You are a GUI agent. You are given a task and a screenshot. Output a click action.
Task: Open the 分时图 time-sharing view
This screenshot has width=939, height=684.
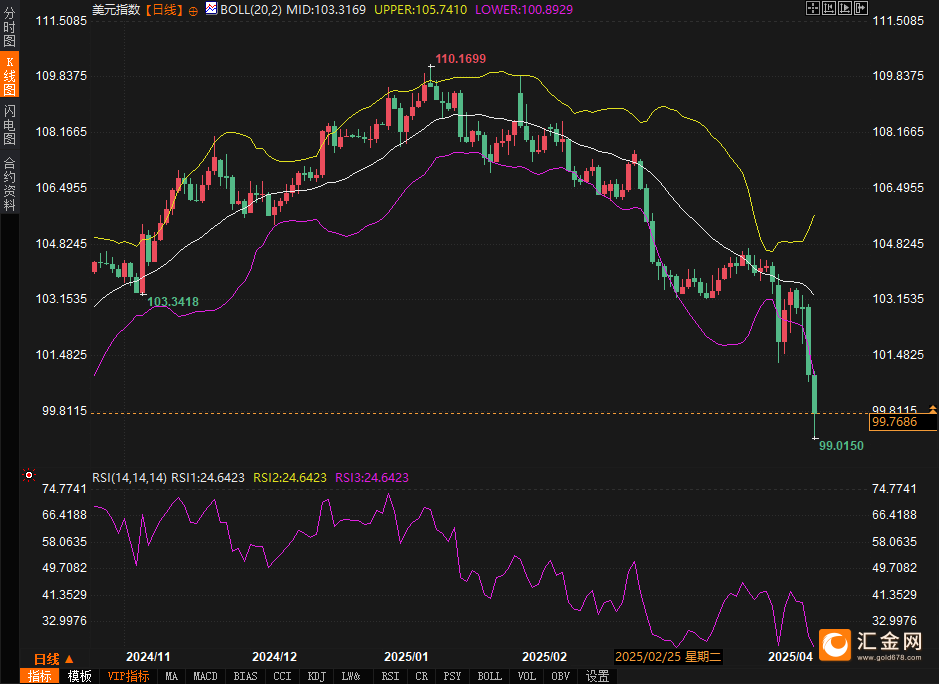pyautogui.click(x=9, y=26)
